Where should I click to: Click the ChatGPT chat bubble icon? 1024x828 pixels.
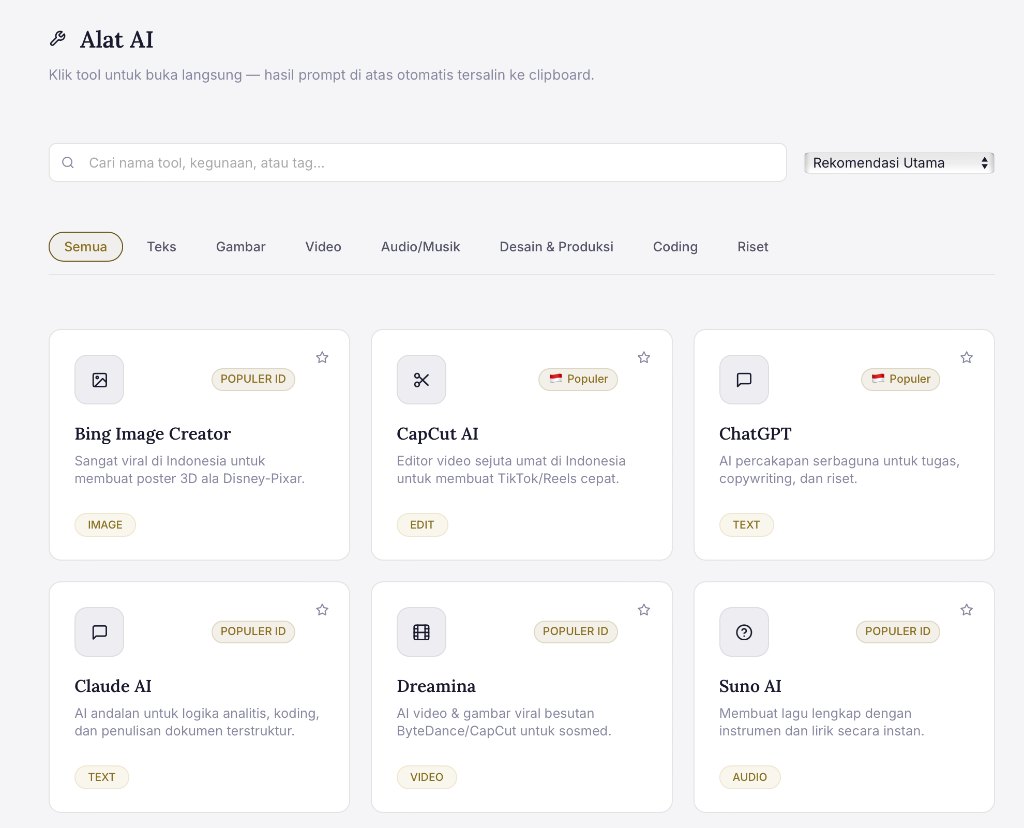pyautogui.click(x=744, y=380)
